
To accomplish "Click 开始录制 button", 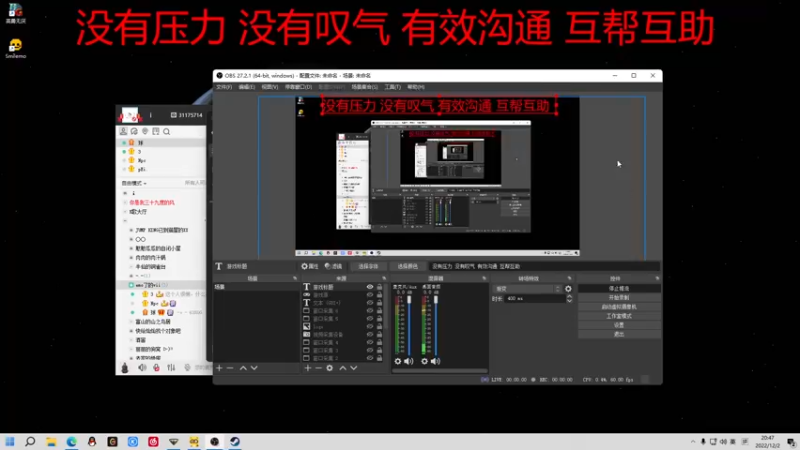I will click(x=619, y=297).
